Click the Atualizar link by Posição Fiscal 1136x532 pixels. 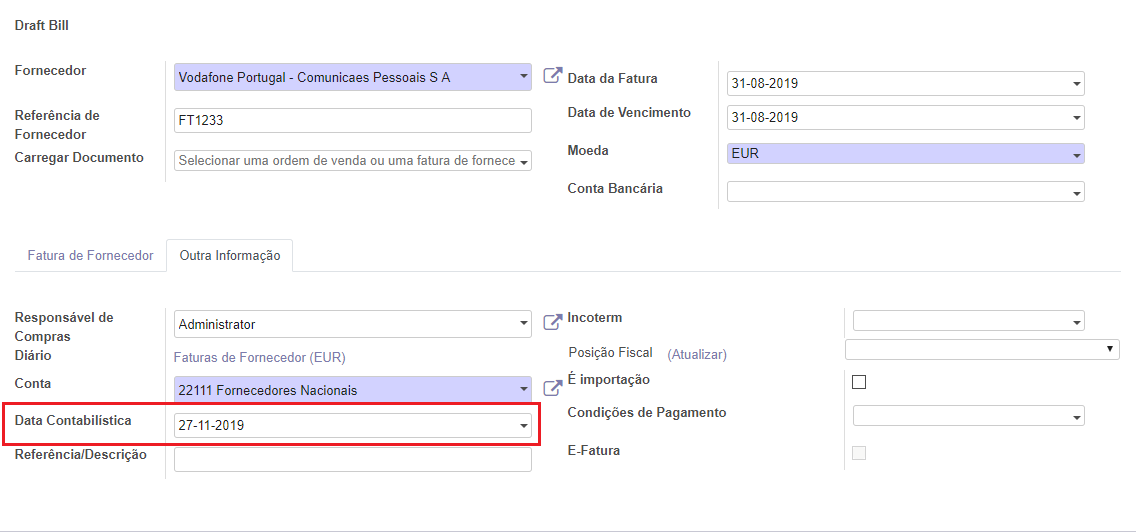pyautogui.click(x=697, y=354)
